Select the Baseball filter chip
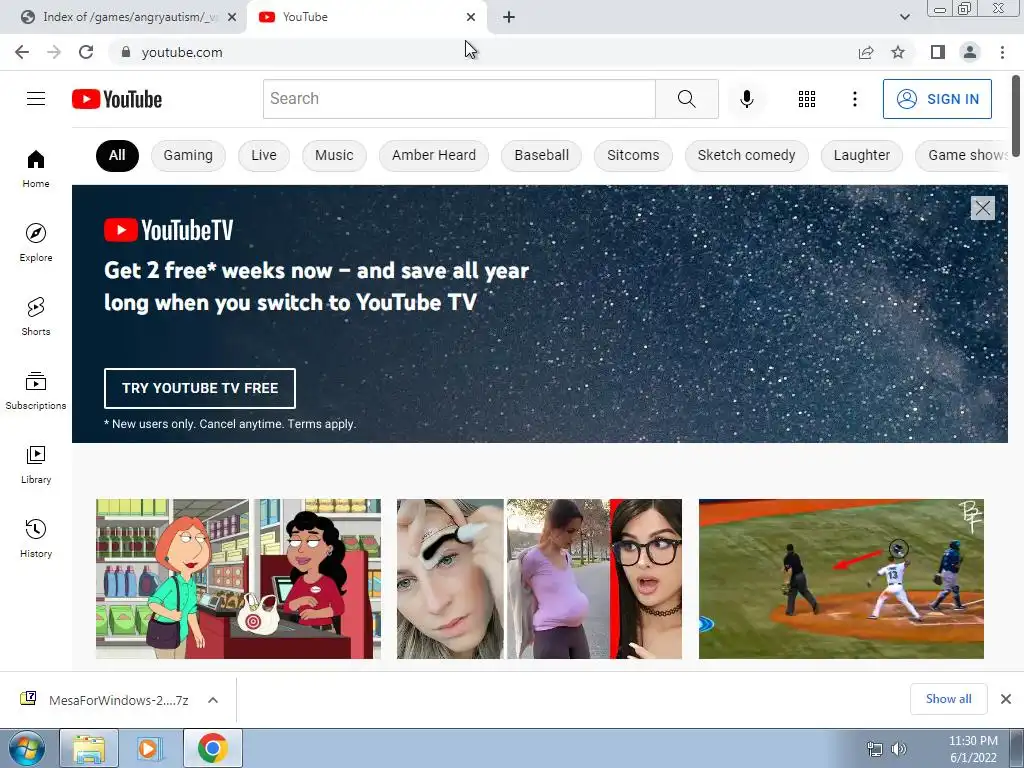The width and height of the screenshot is (1024, 768). [x=541, y=155]
